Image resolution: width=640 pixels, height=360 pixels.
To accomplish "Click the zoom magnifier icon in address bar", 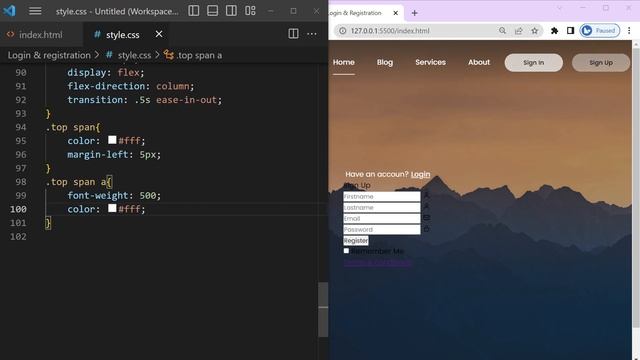I will [x=502, y=31].
